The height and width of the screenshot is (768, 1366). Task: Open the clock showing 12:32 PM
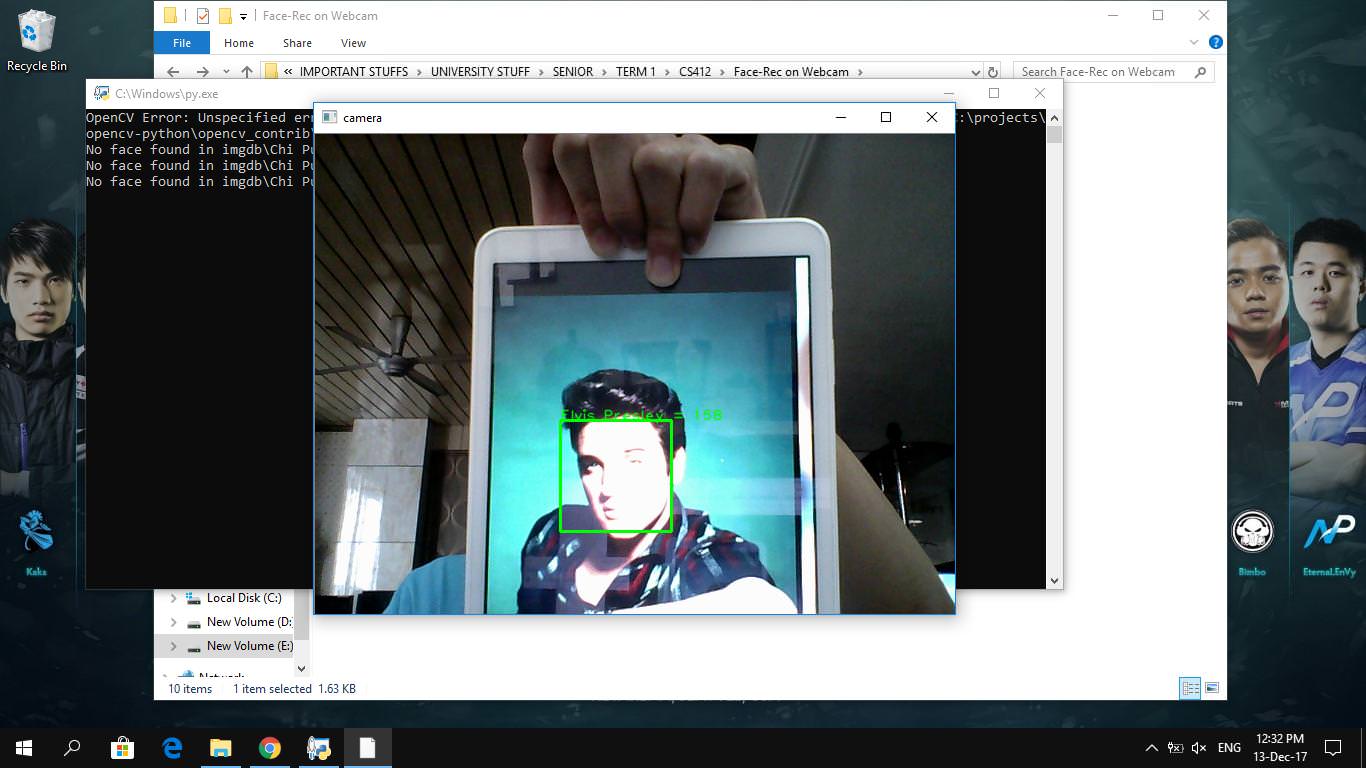1280,748
